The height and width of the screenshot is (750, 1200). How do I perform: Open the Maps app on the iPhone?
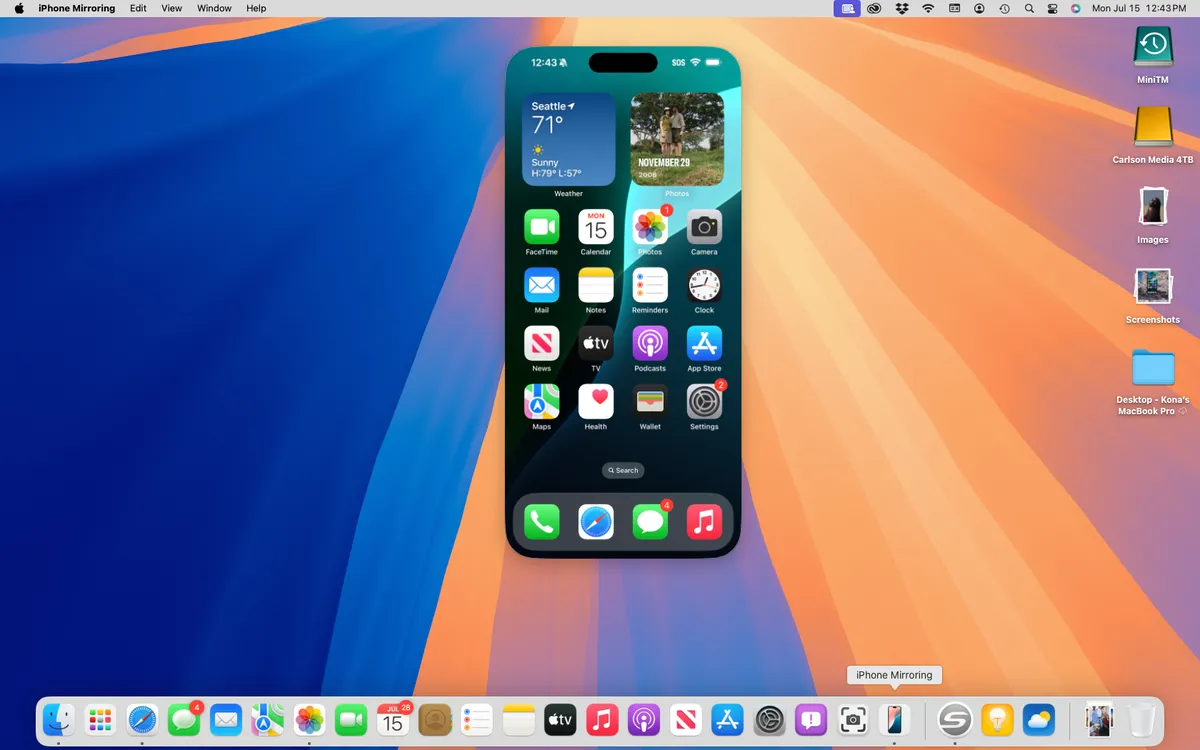click(542, 401)
